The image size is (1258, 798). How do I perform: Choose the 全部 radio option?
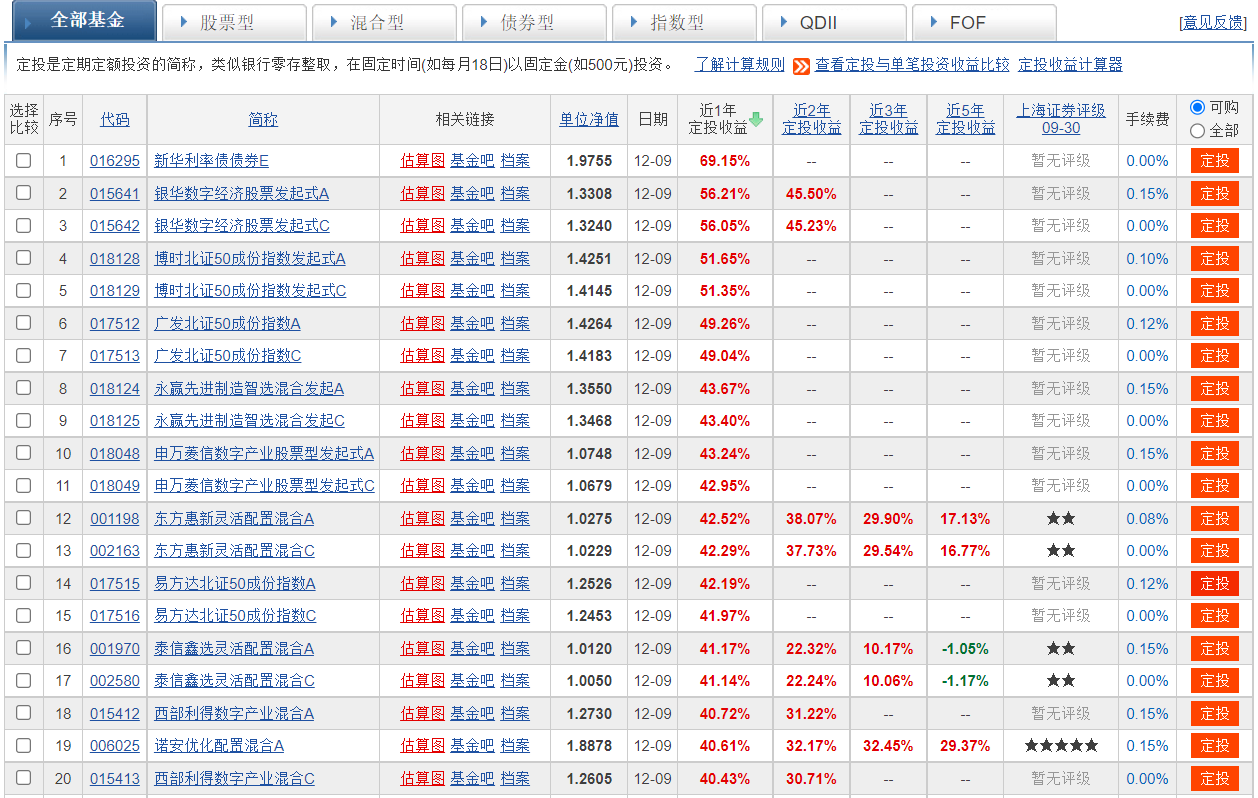[x=1197, y=131]
